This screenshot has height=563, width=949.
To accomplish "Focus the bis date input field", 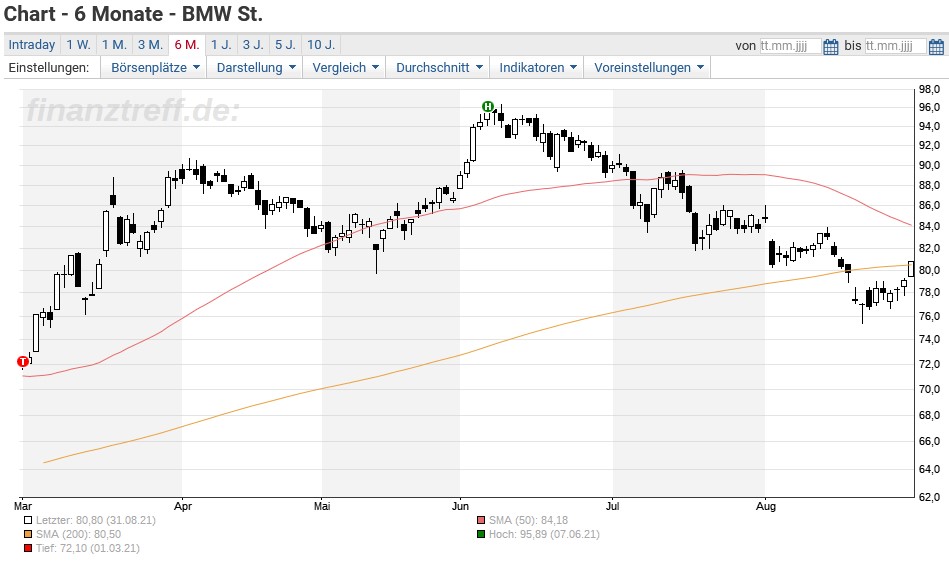I will tap(895, 46).
